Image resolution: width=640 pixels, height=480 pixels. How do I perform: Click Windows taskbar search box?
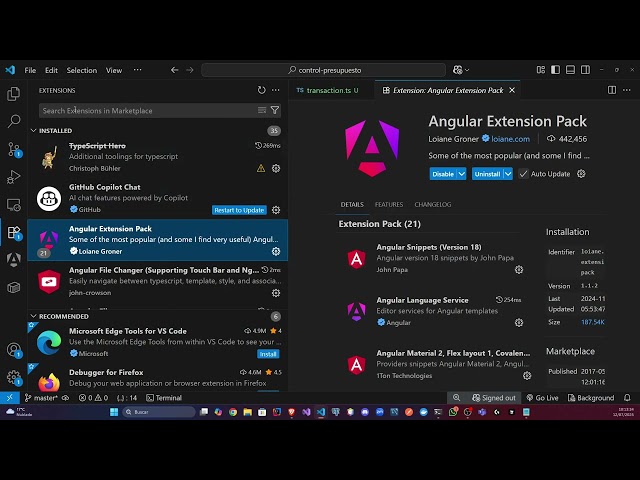[x=159, y=412]
